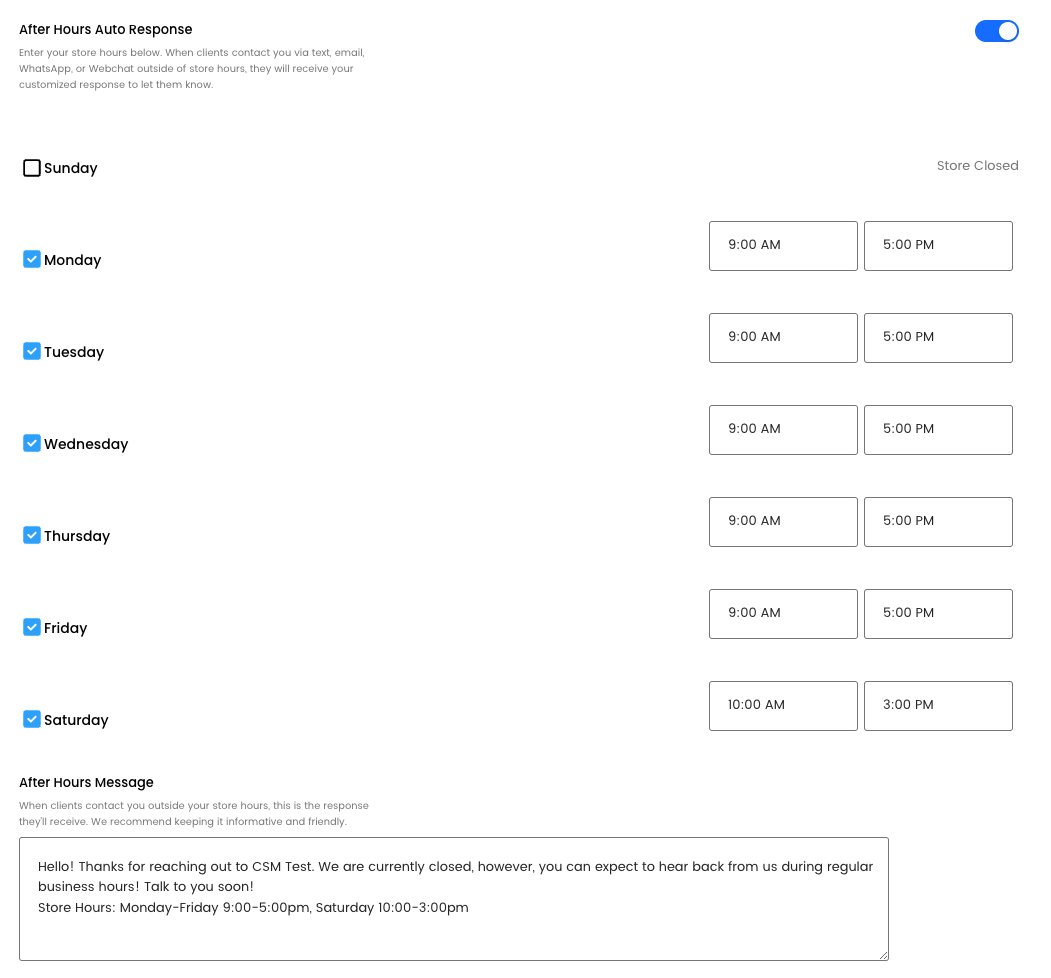This screenshot has width=1051, height=978.
Task: Open Tuesday's opening time field
Action: (x=783, y=338)
